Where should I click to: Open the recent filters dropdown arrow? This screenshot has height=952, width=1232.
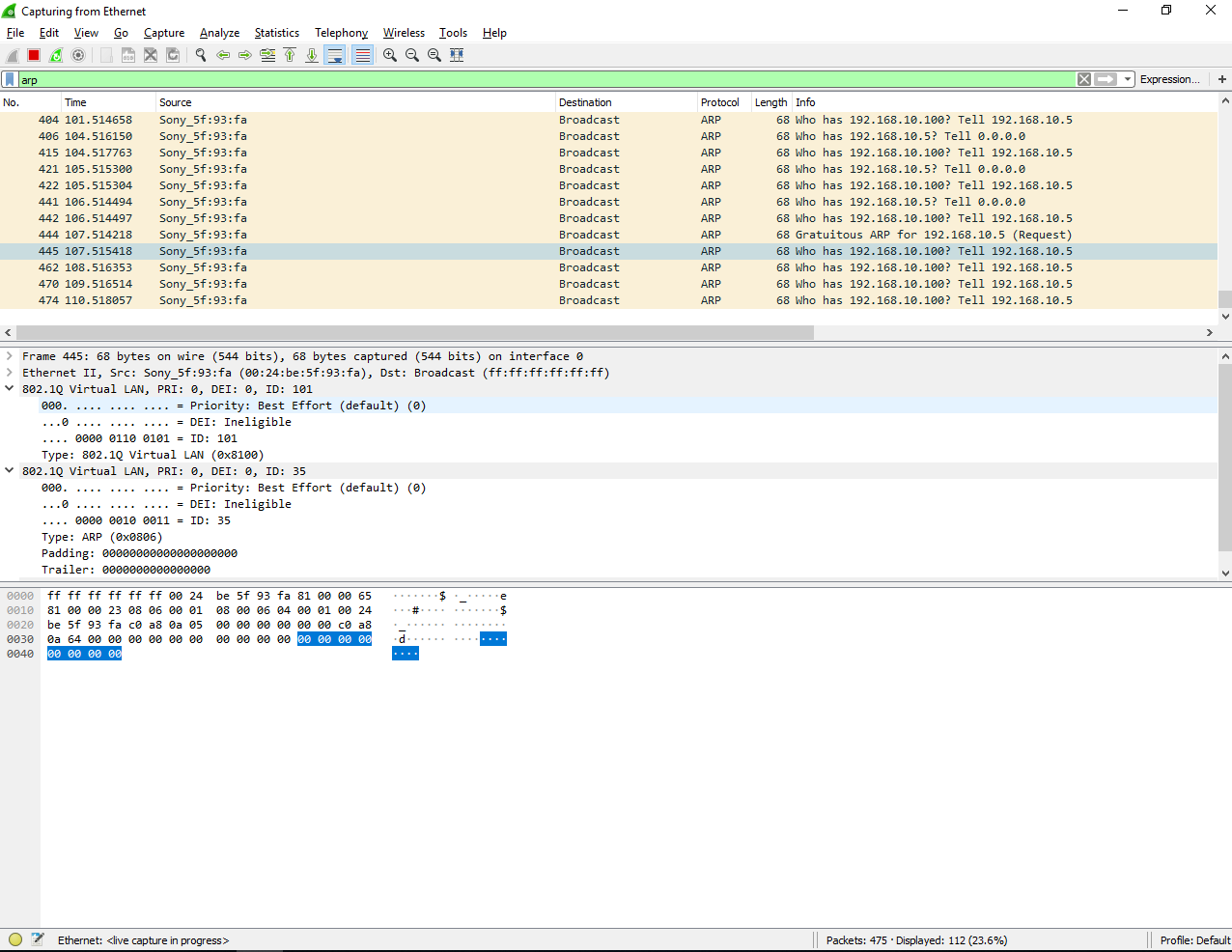[x=1128, y=79]
